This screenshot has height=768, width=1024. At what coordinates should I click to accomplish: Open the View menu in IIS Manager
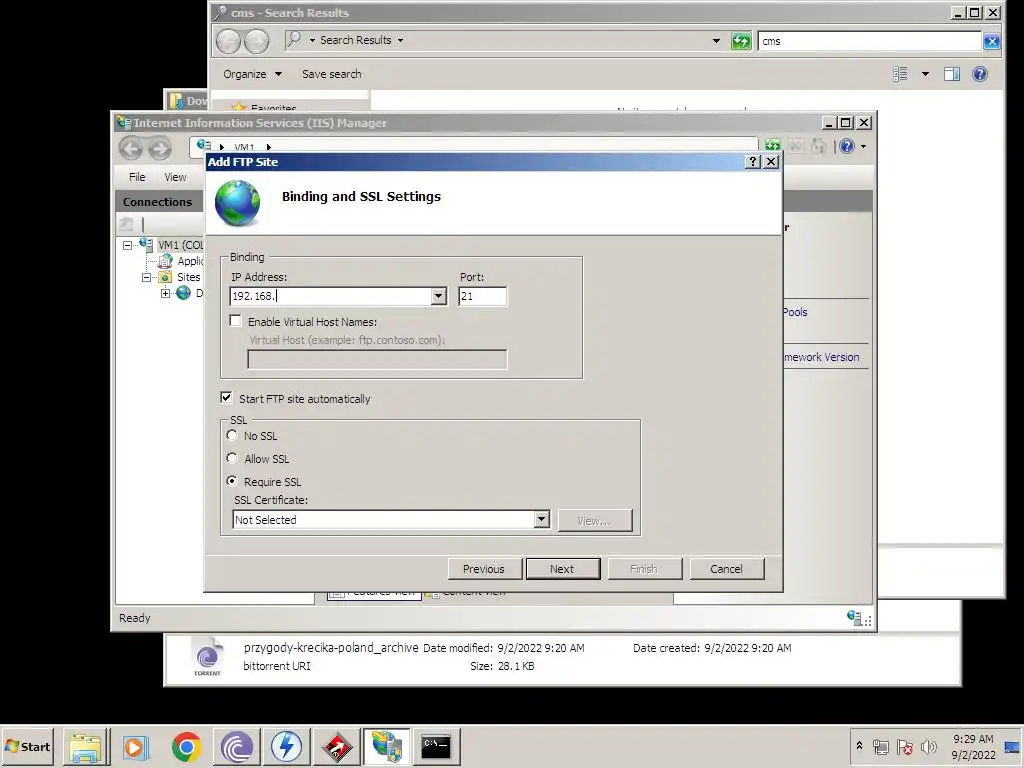[x=175, y=177]
